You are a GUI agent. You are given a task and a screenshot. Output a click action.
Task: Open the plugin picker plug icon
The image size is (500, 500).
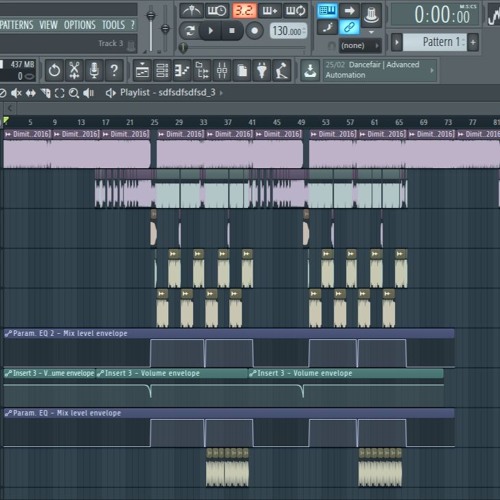point(262,70)
